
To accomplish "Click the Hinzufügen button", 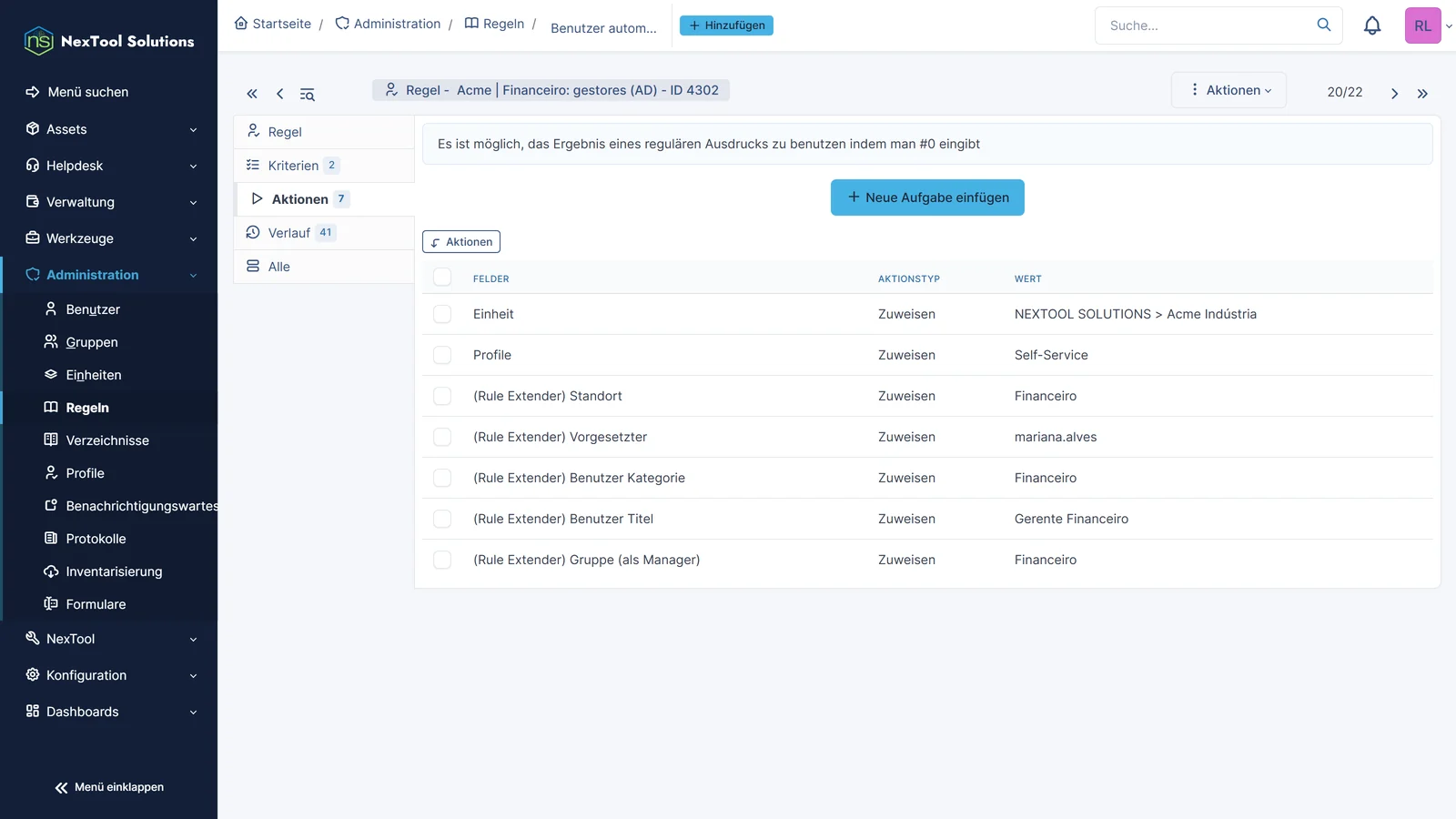I will 726,25.
